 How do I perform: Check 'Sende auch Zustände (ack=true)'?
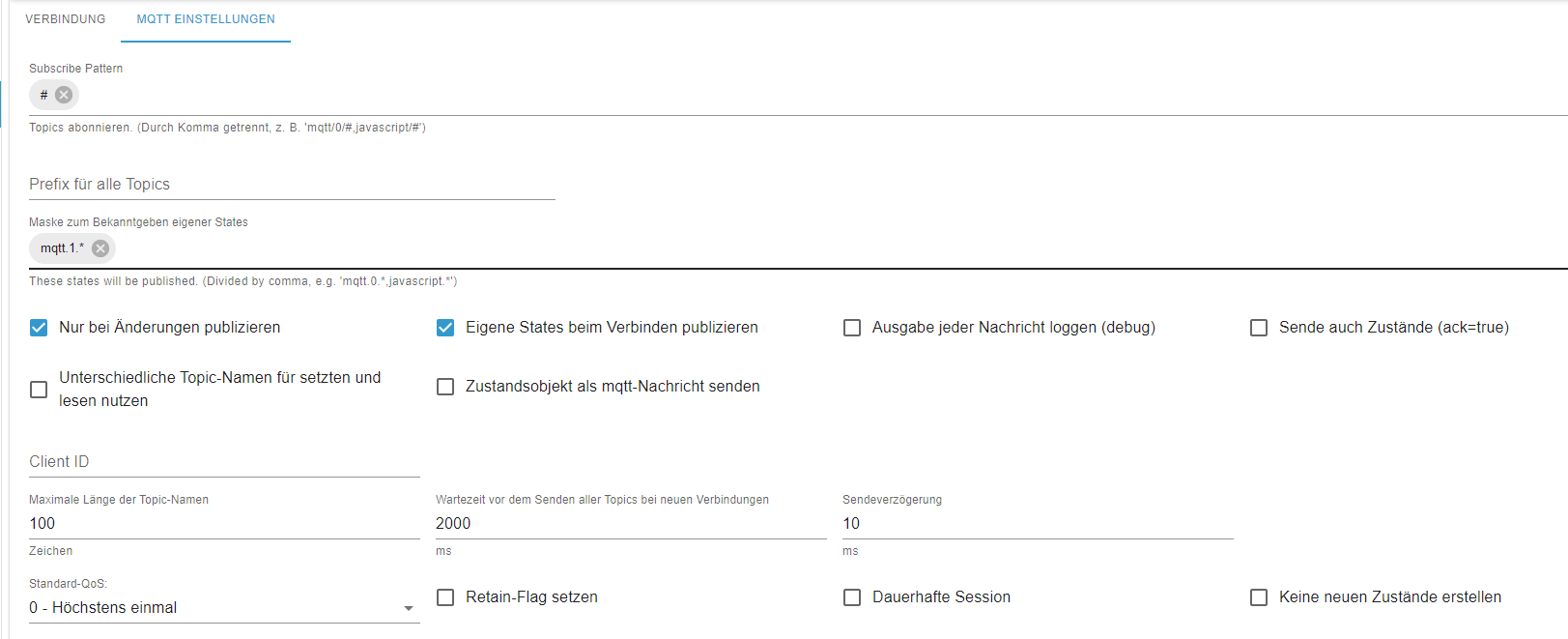tap(1259, 328)
